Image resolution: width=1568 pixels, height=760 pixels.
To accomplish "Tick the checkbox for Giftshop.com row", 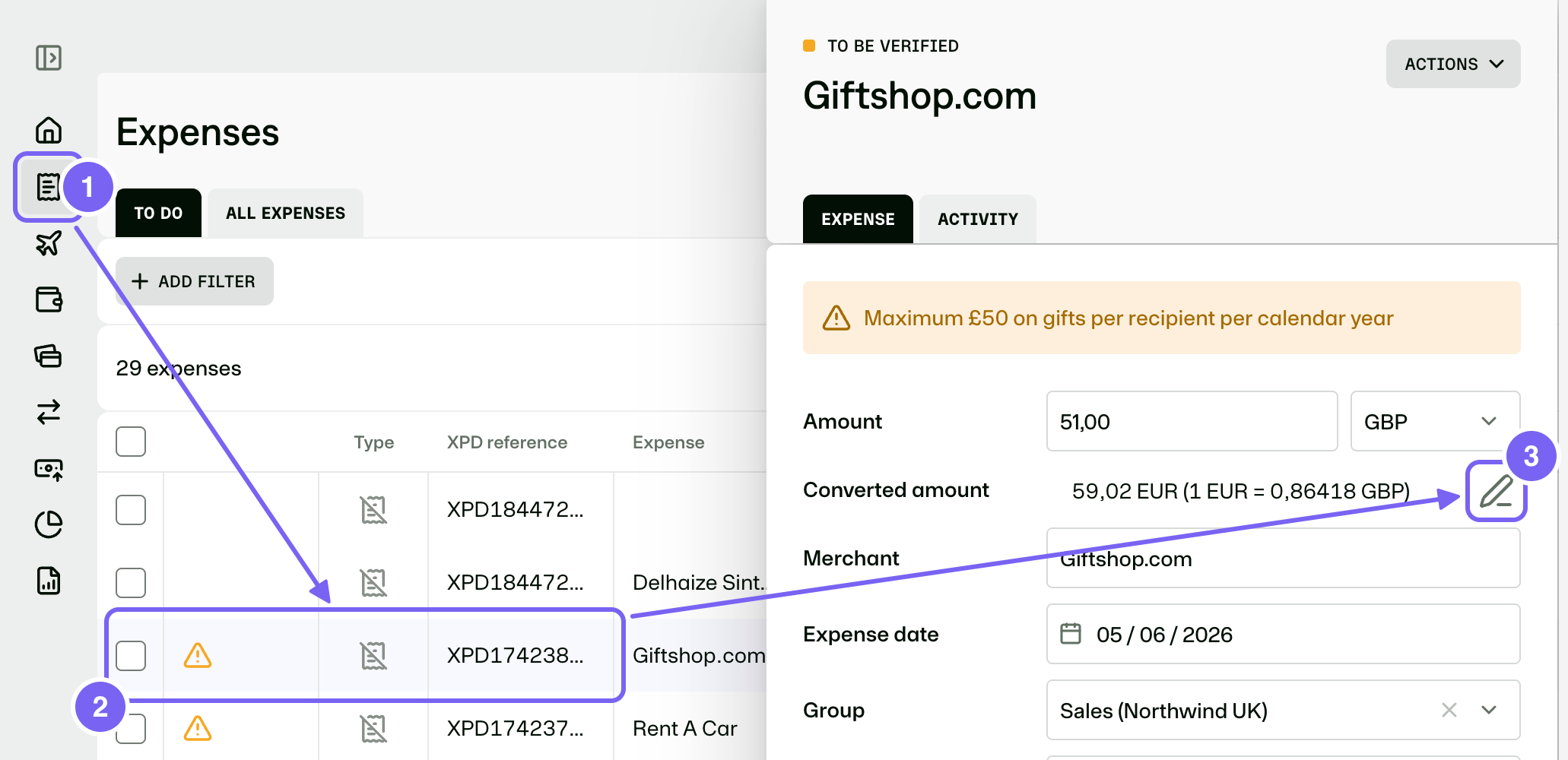I will (x=131, y=656).
